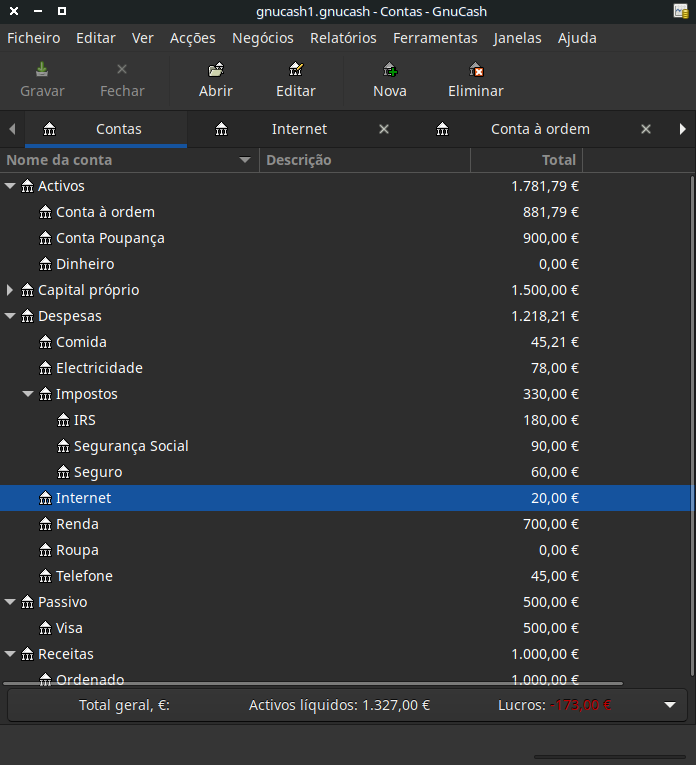The height and width of the screenshot is (765, 696).
Task: Open the Relatórios menu
Action: (343, 38)
